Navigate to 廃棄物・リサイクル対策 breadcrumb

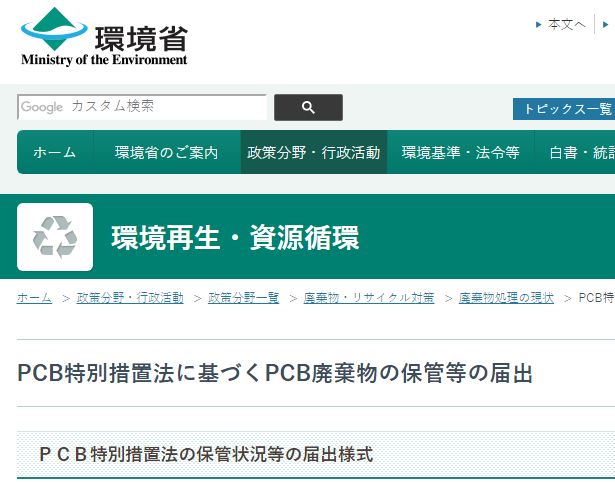tap(369, 298)
